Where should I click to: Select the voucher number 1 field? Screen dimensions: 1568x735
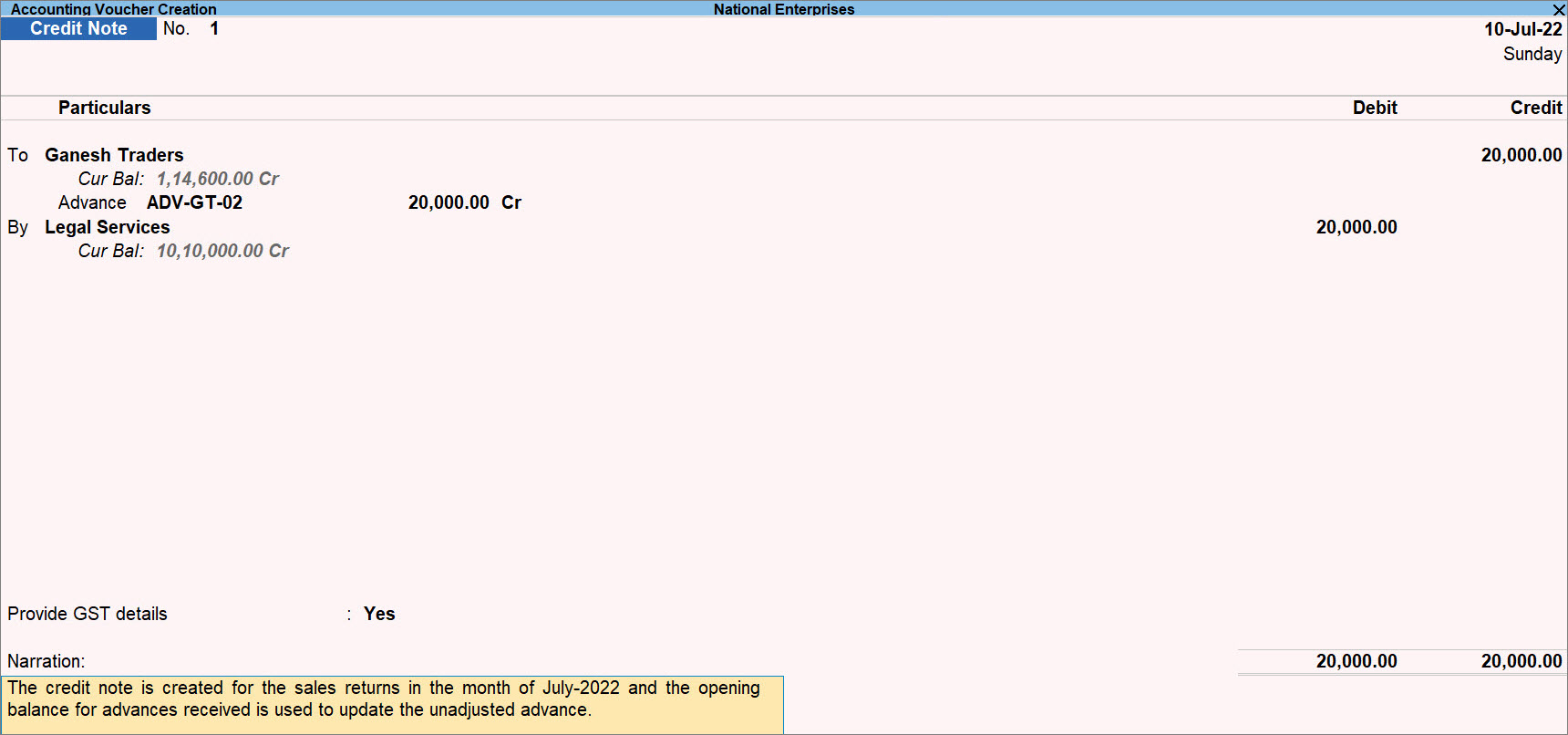pyautogui.click(x=214, y=28)
